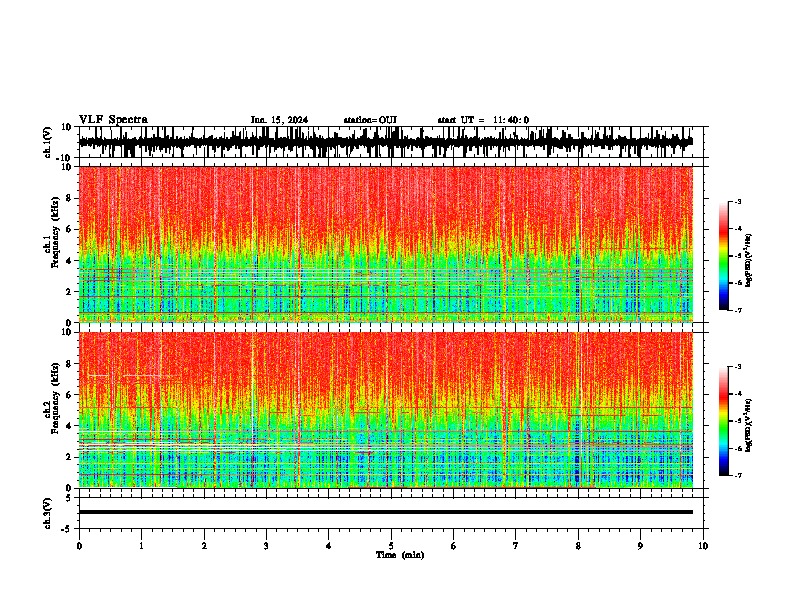792x612 pixels.
Task: Click time axis tick label "8"
Action: click(578, 546)
